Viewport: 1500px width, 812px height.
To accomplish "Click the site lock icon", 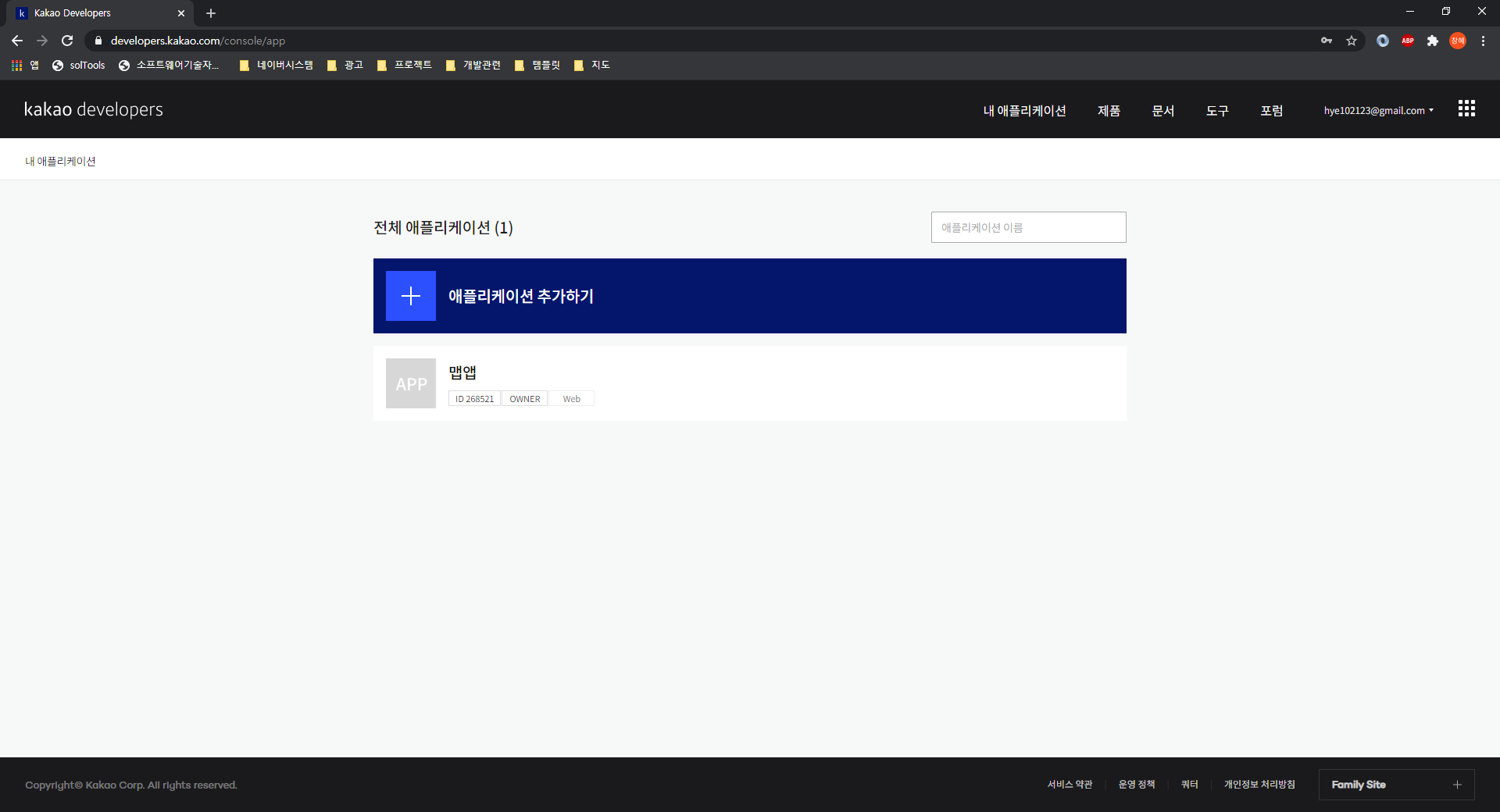I will click(98, 41).
